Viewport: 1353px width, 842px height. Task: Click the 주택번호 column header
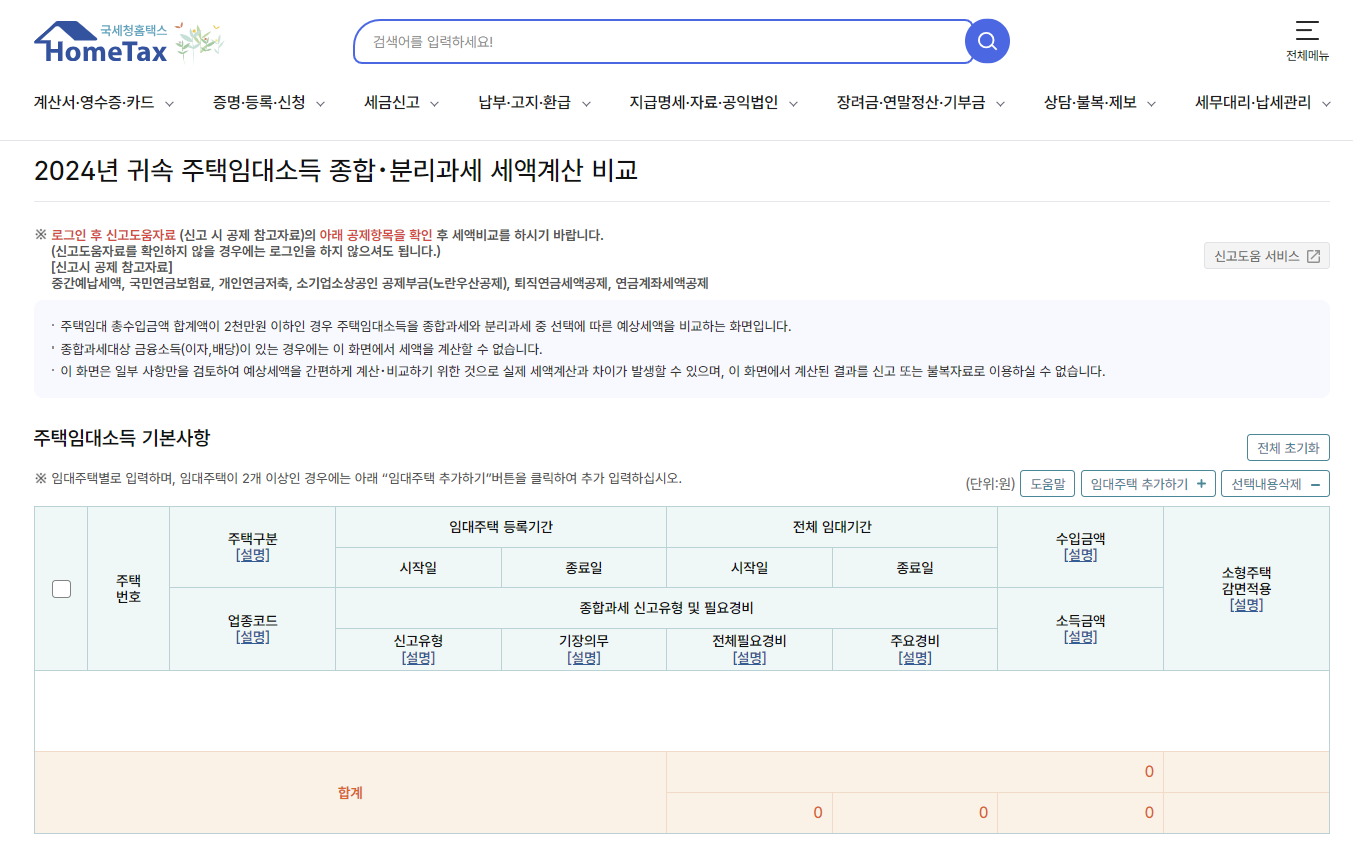128,589
